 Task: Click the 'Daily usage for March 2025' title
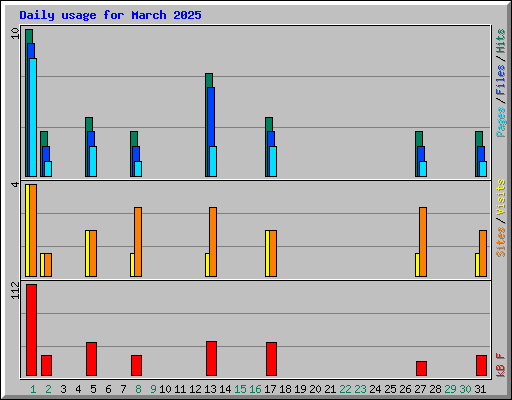(x=110, y=15)
